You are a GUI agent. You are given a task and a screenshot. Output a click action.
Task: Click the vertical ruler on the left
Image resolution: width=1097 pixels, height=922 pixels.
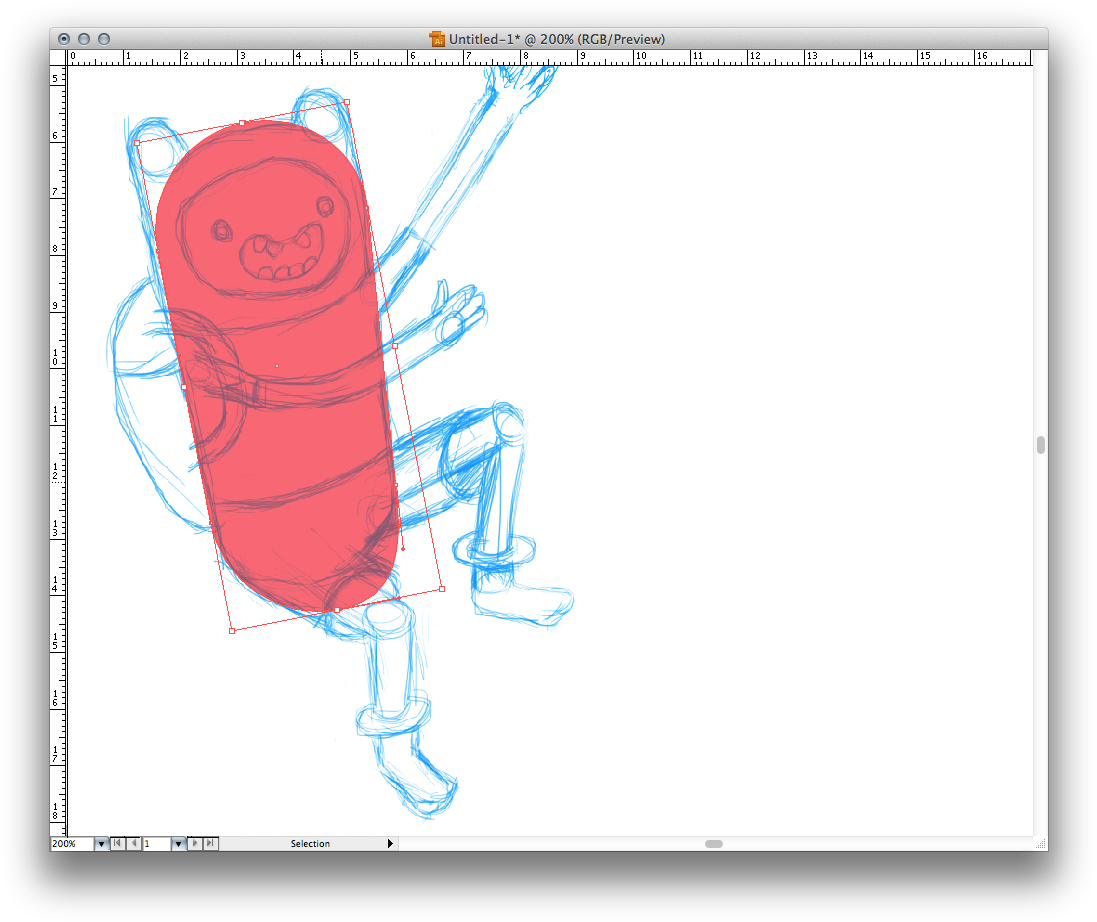pos(56,400)
